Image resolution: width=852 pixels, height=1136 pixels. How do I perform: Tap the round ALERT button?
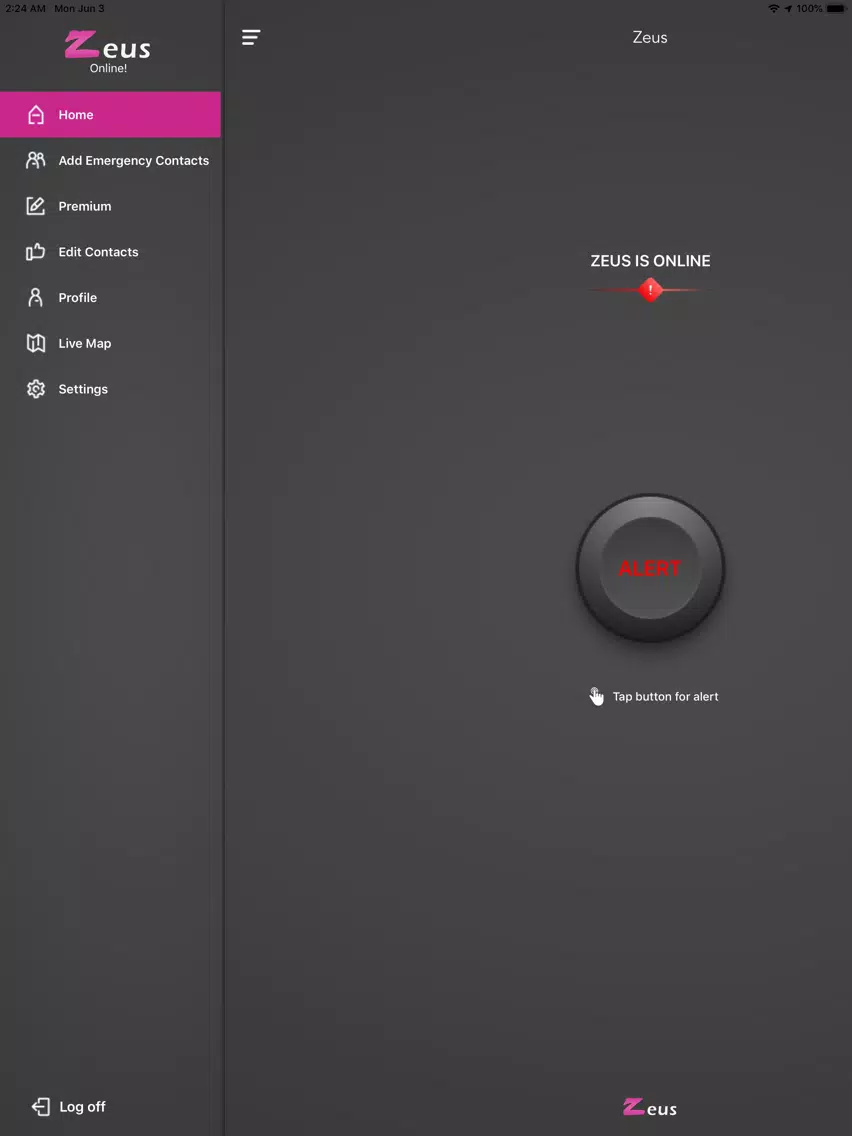[650, 568]
